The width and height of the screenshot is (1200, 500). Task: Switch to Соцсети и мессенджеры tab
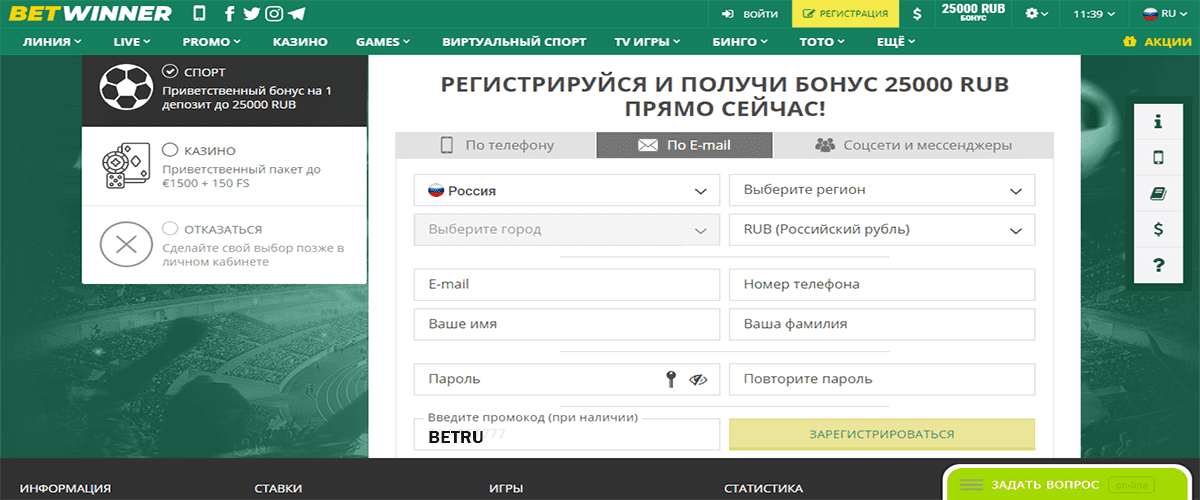[x=913, y=145]
